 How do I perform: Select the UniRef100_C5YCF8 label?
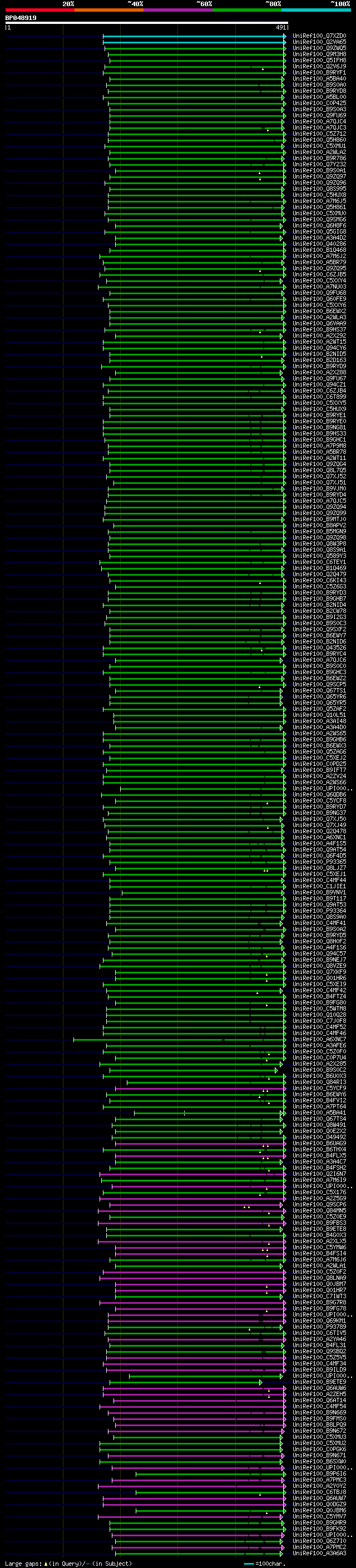click(x=319, y=801)
